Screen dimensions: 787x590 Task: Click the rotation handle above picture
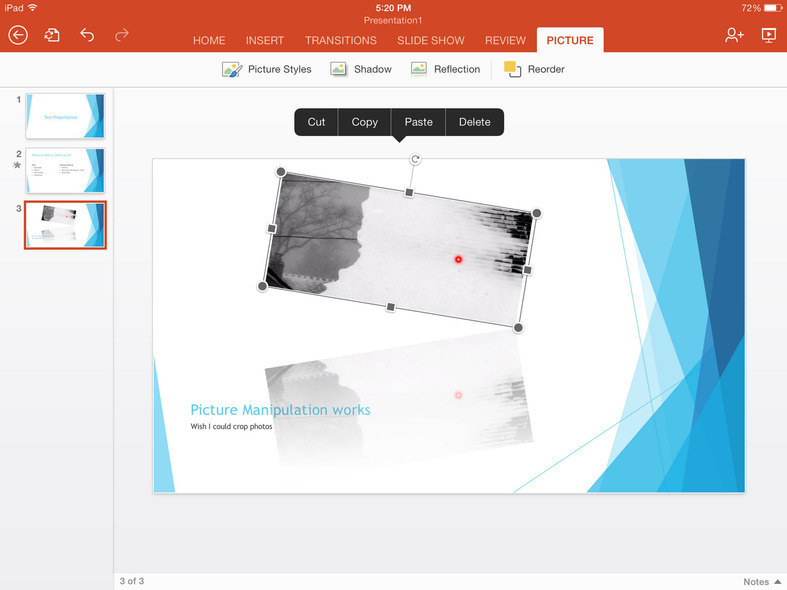click(415, 160)
